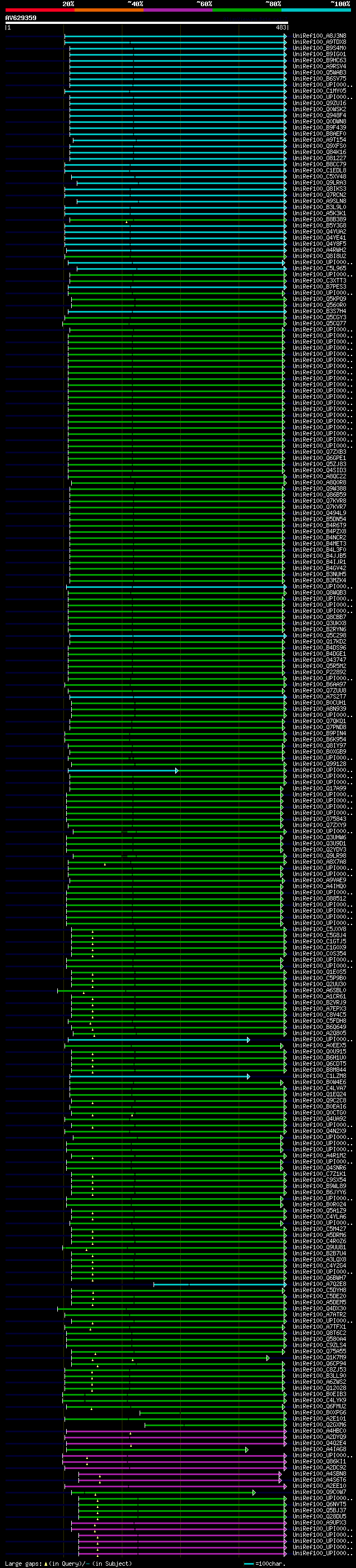Image resolution: width=356 pixels, height=1568 pixels.
Task: Click the cyan alignment bar for UniRef100_Q5C298
Action: click(179, 636)
